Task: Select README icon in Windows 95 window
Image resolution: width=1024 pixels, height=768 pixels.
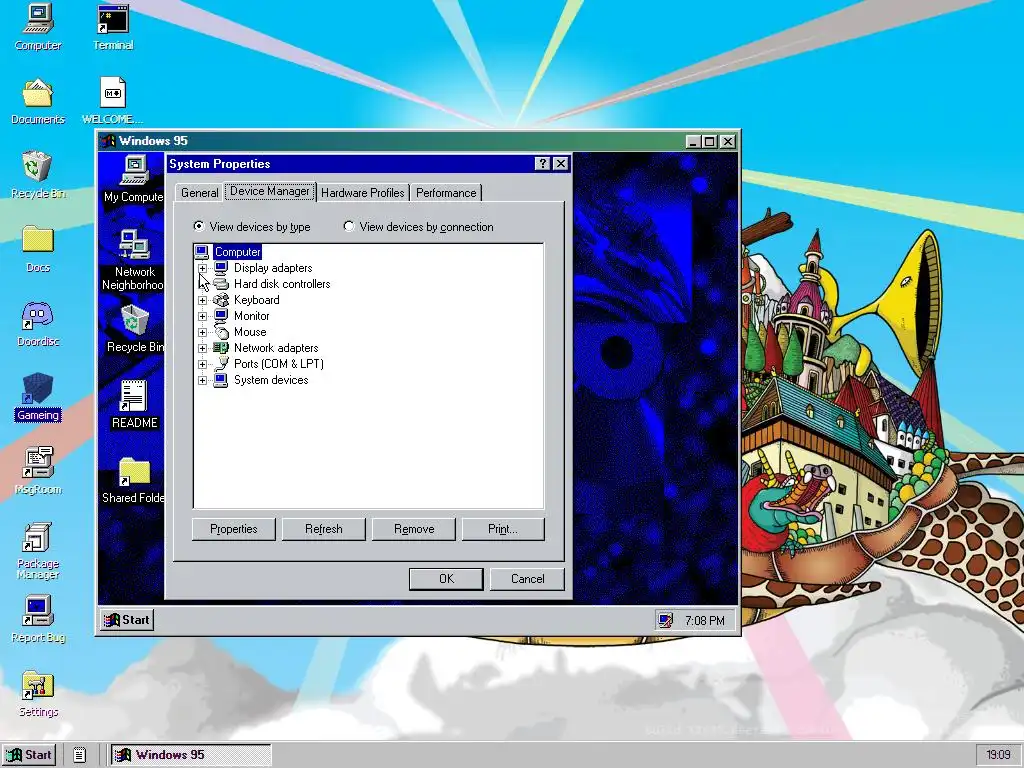Action: click(x=133, y=396)
